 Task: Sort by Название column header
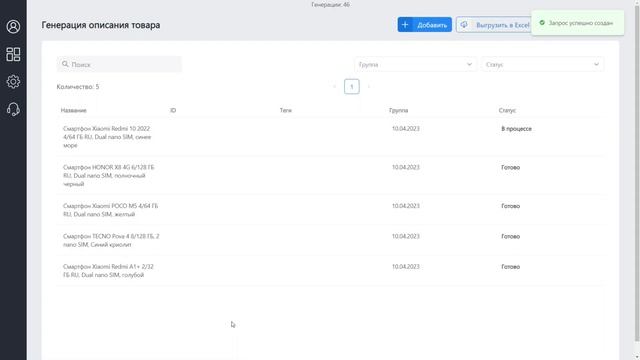73,111
